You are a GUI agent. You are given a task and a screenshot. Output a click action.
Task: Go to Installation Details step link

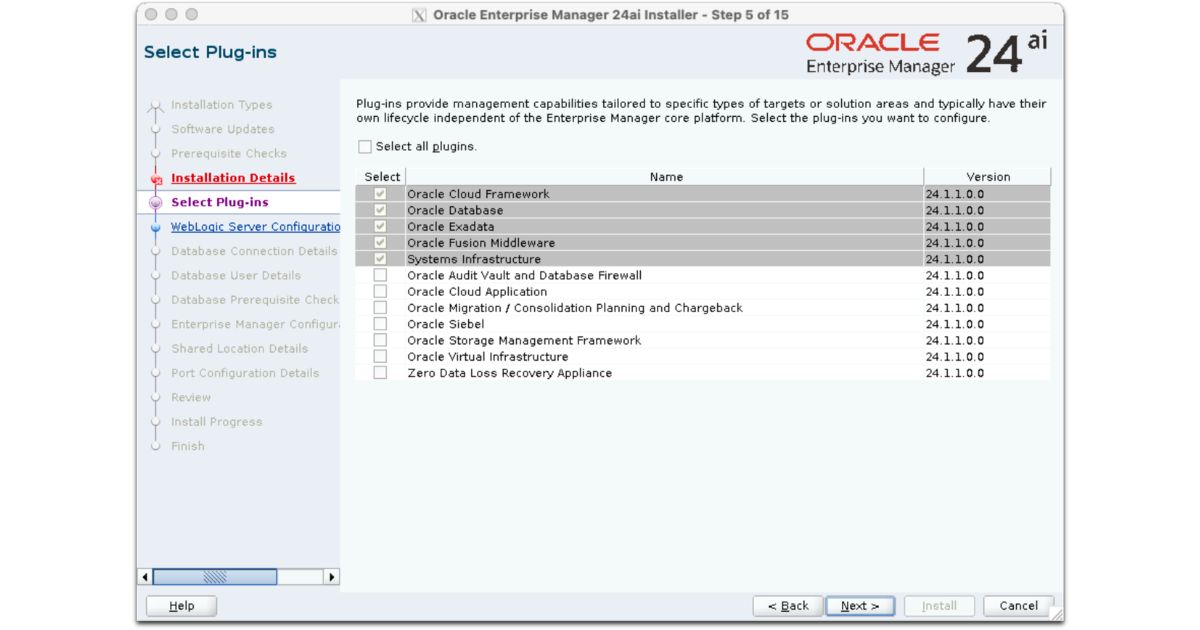click(233, 178)
